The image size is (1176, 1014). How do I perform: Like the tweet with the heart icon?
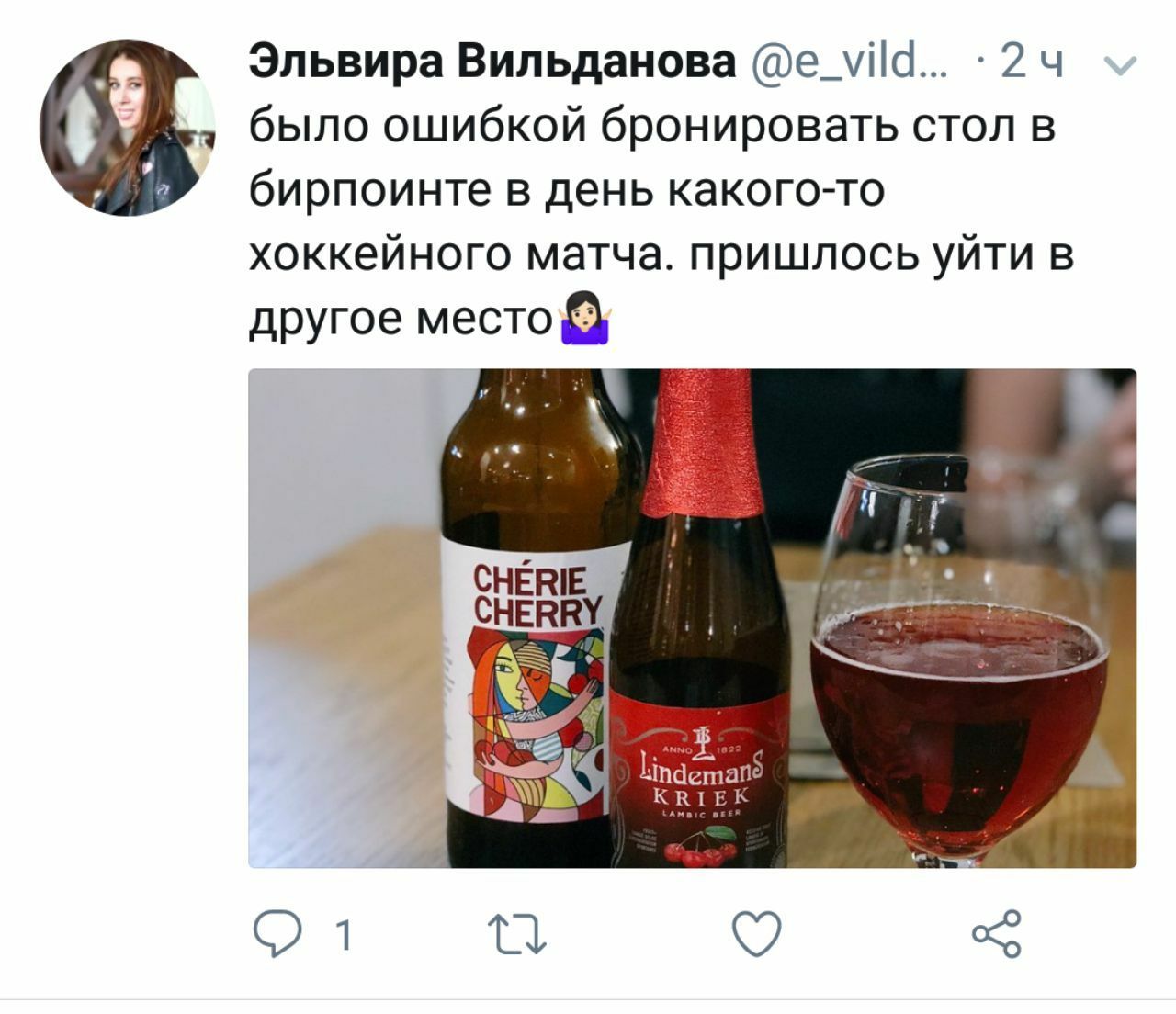tap(756, 935)
